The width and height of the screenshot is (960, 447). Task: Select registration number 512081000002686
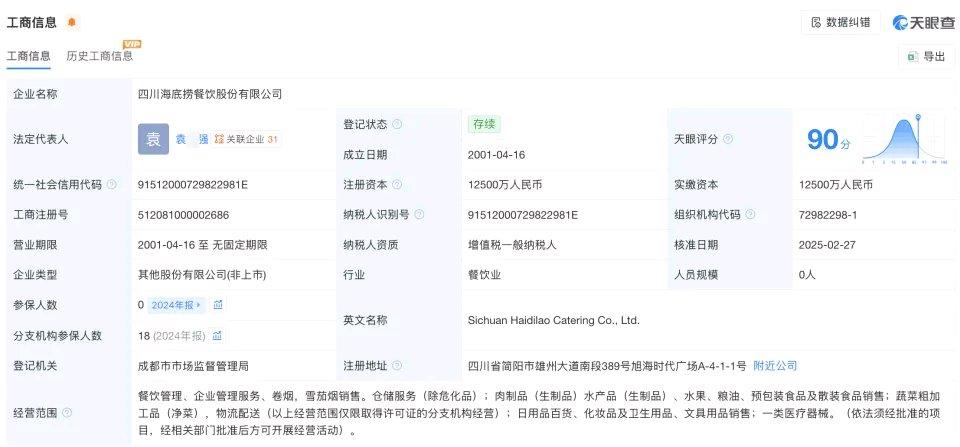(x=184, y=215)
